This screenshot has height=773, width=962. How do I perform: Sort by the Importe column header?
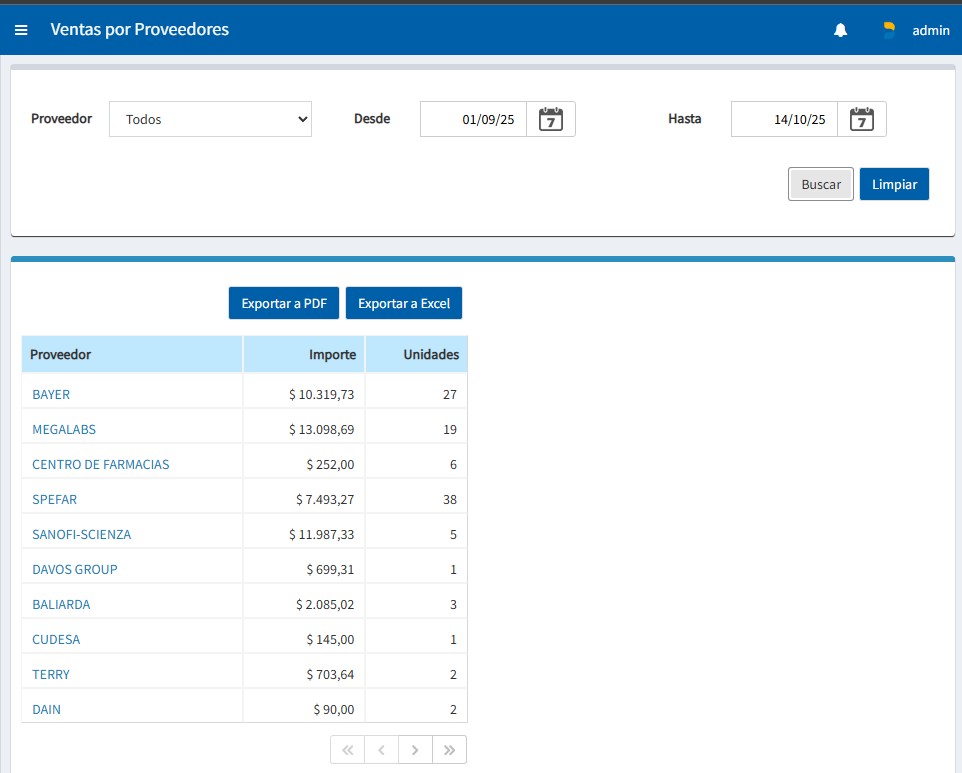(x=332, y=354)
